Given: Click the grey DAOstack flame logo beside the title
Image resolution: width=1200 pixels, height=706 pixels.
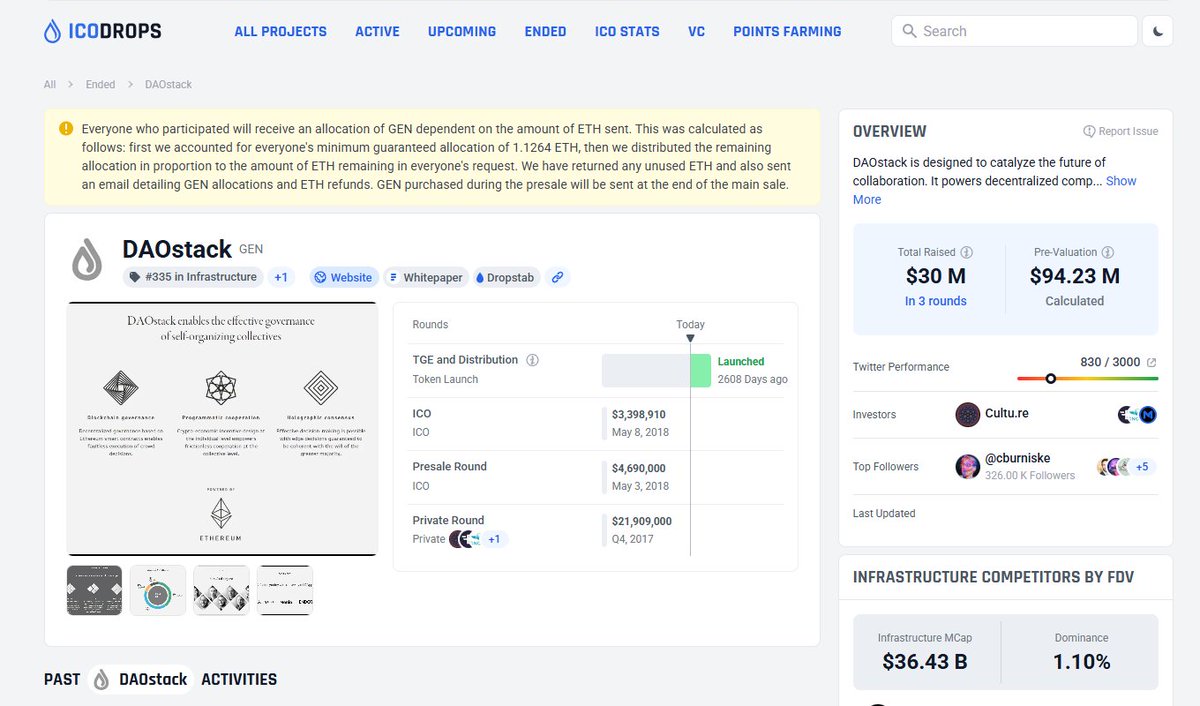Looking at the screenshot, I should (x=87, y=259).
